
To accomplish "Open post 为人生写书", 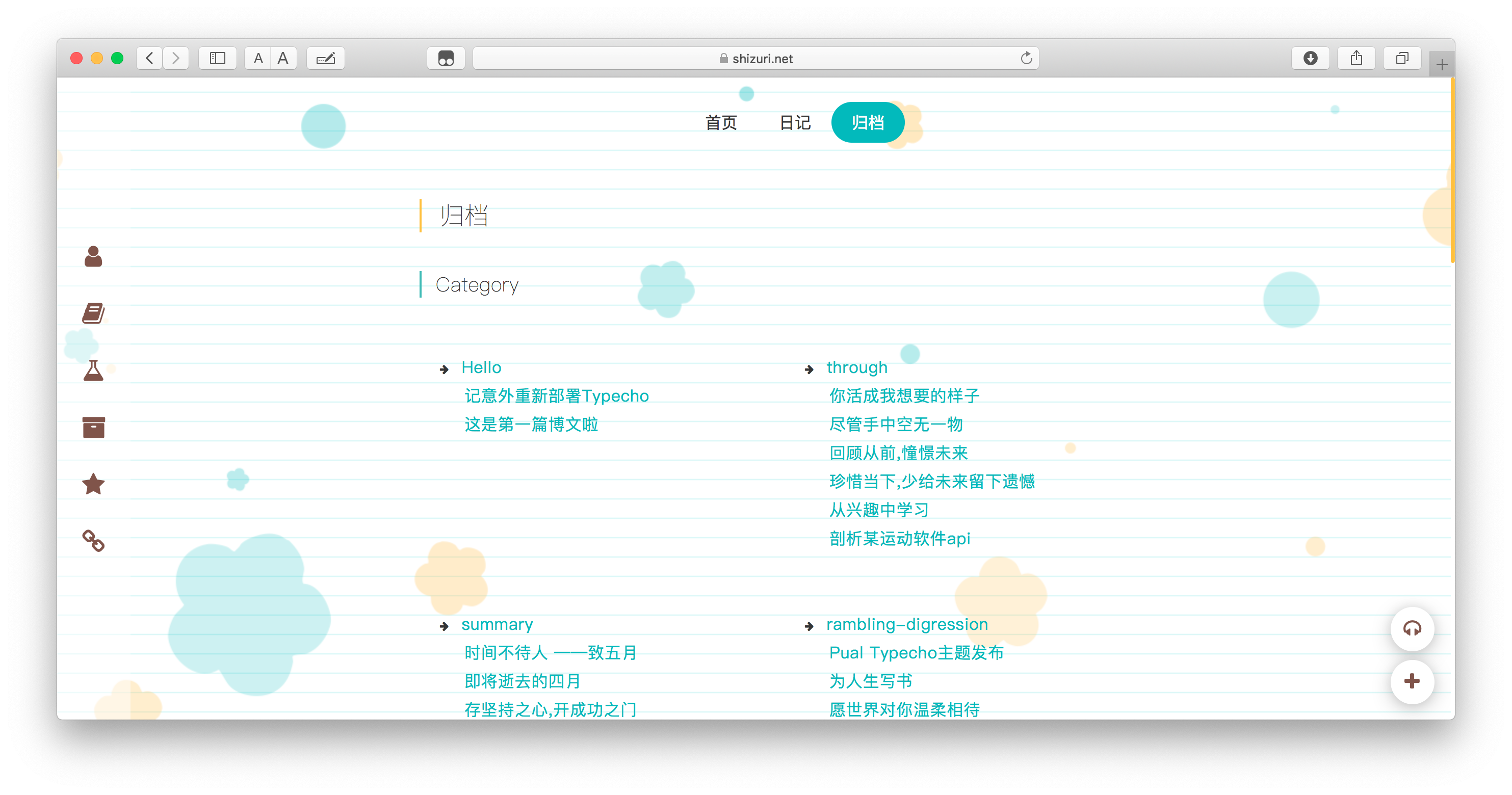I will (871, 681).
